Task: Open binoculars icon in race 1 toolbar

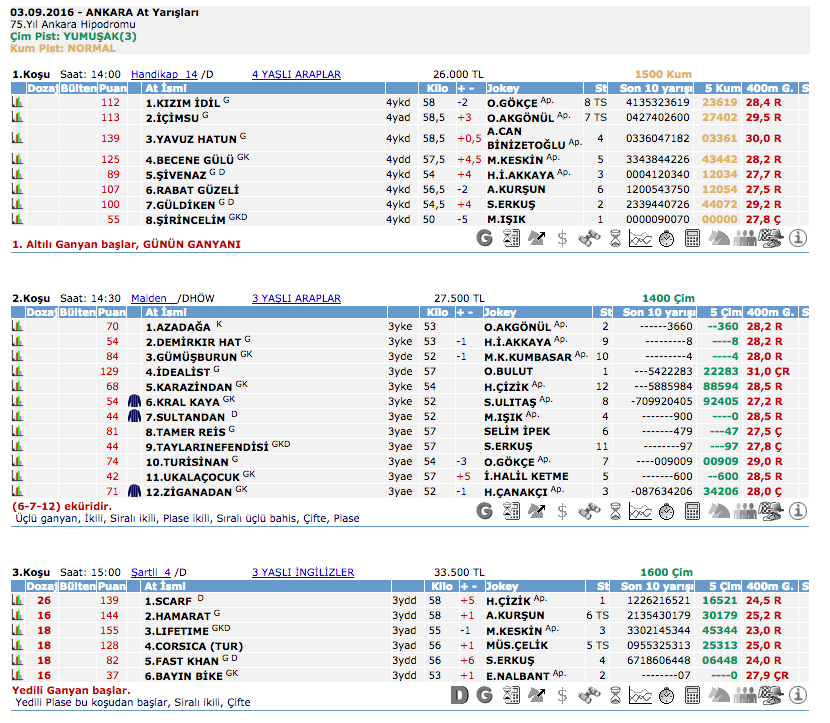Action: [x=589, y=238]
